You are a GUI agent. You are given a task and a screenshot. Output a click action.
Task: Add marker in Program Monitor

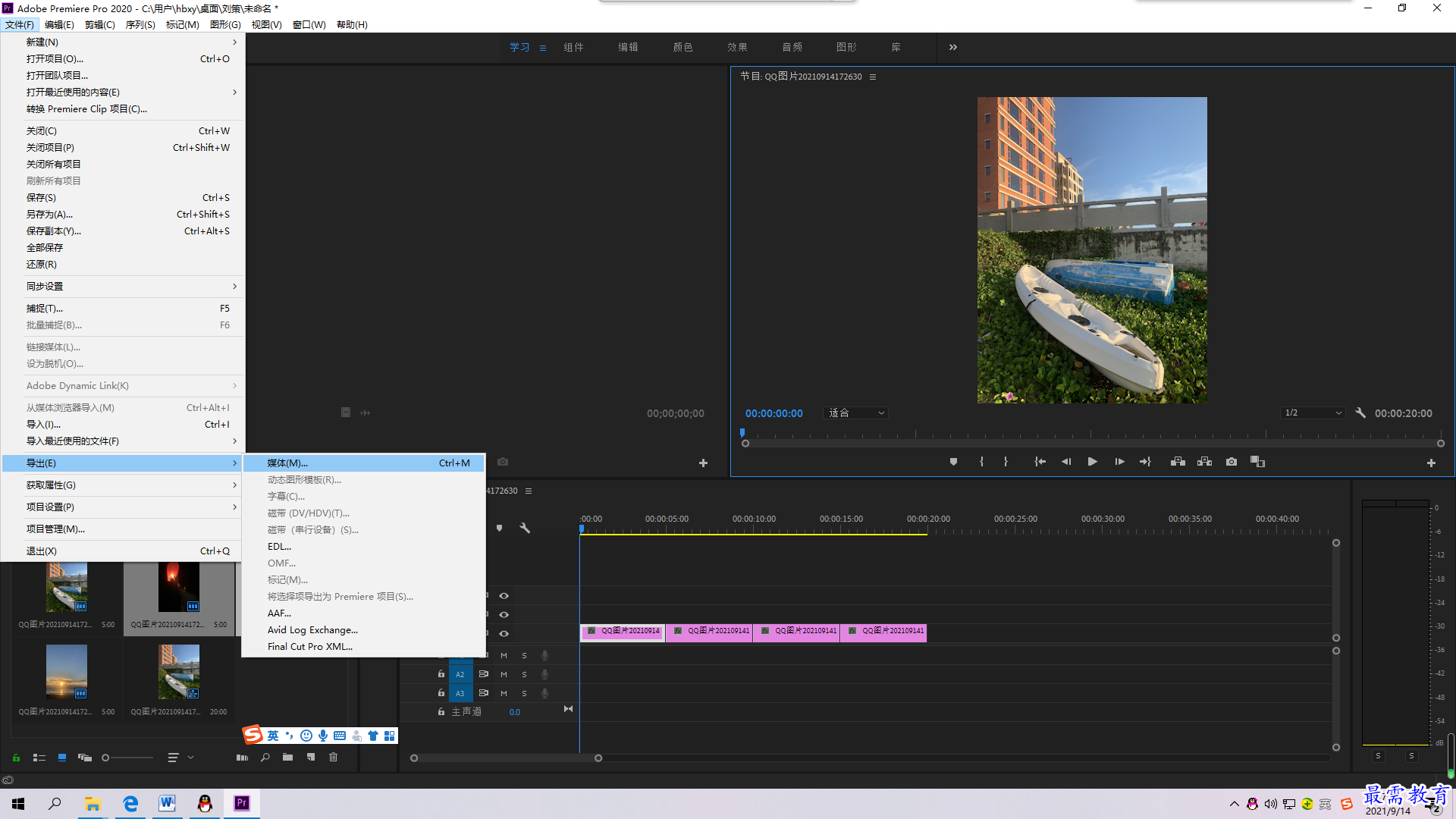(953, 462)
